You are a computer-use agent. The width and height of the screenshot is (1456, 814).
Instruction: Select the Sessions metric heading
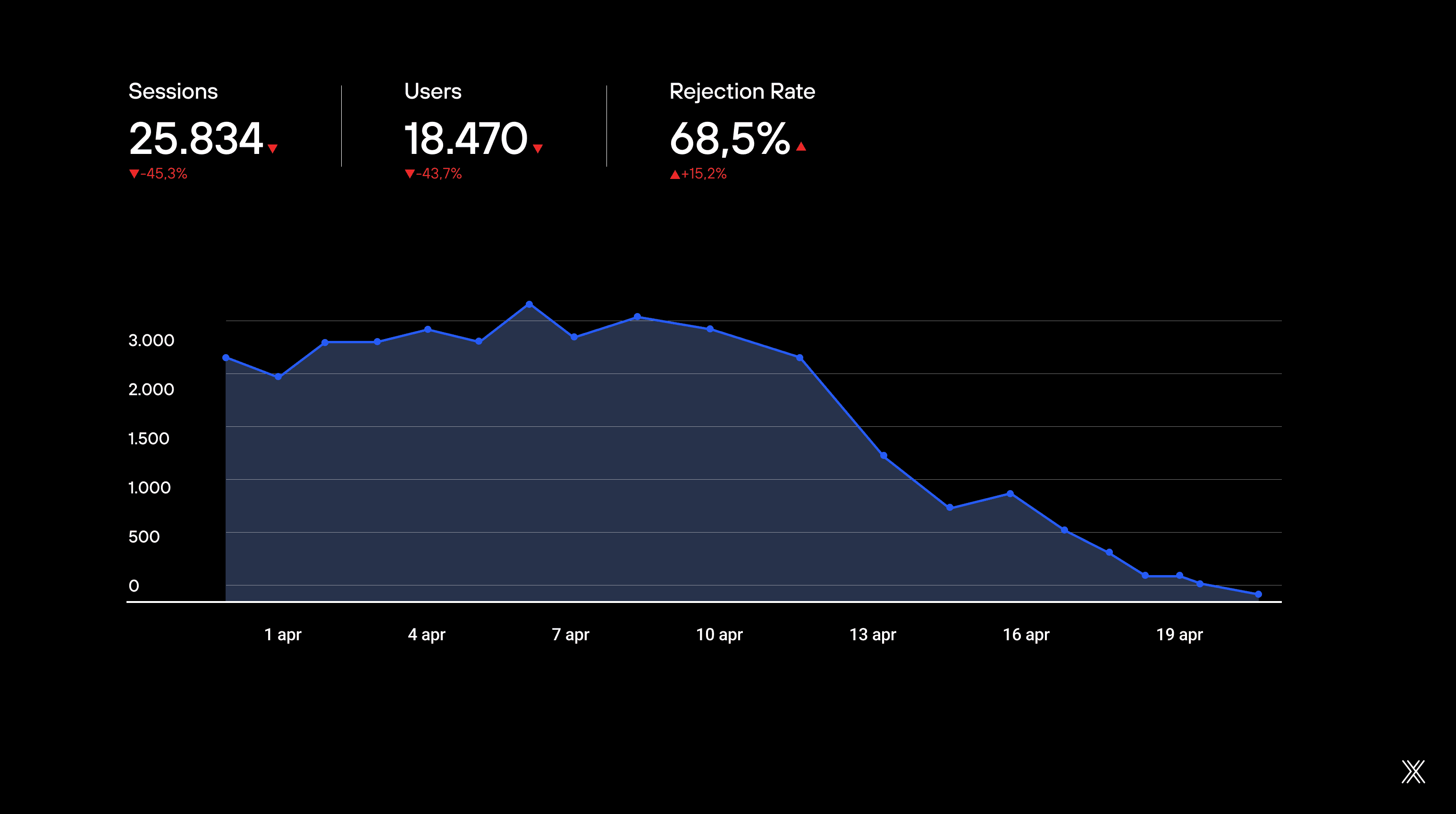click(x=173, y=92)
